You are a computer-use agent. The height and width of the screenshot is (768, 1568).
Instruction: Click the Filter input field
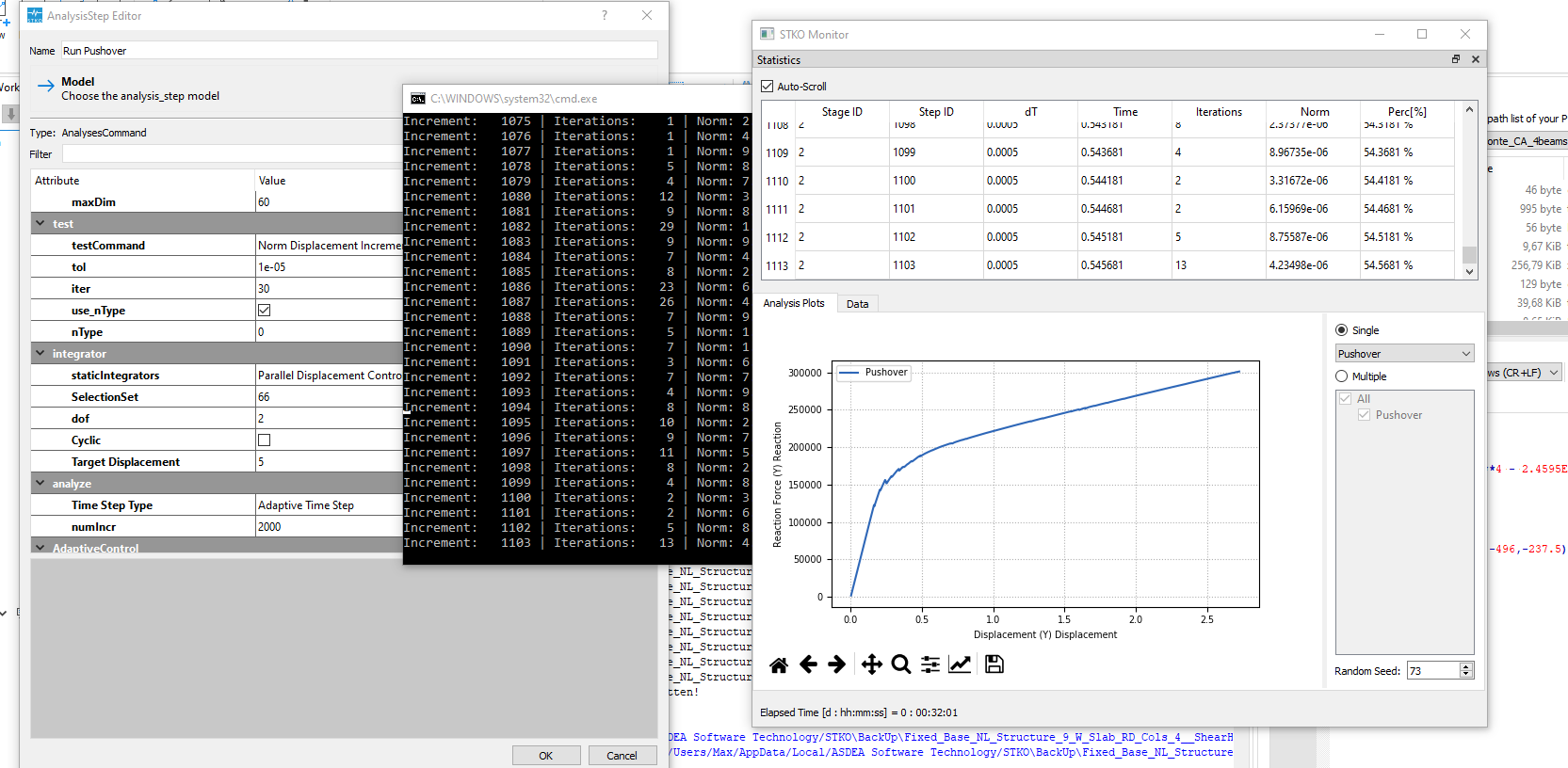(232, 153)
